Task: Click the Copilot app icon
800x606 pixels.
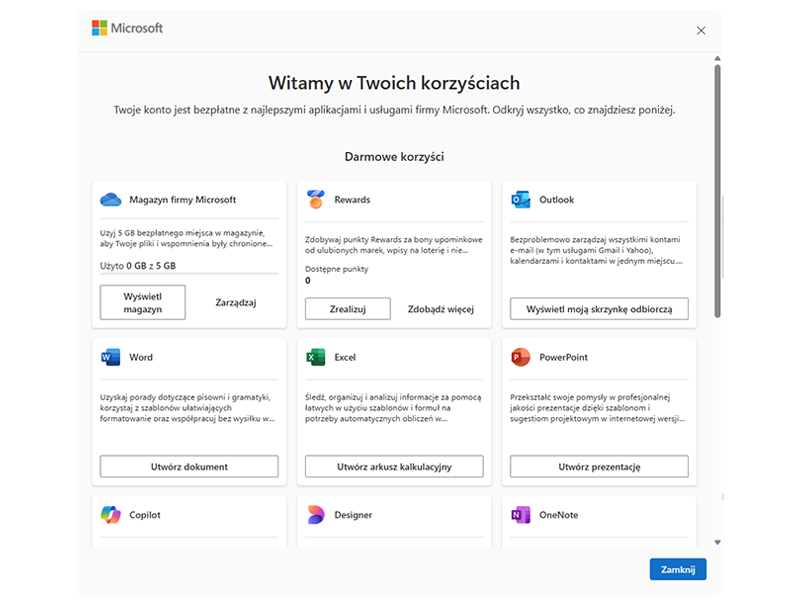Action: pyautogui.click(x=111, y=515)
